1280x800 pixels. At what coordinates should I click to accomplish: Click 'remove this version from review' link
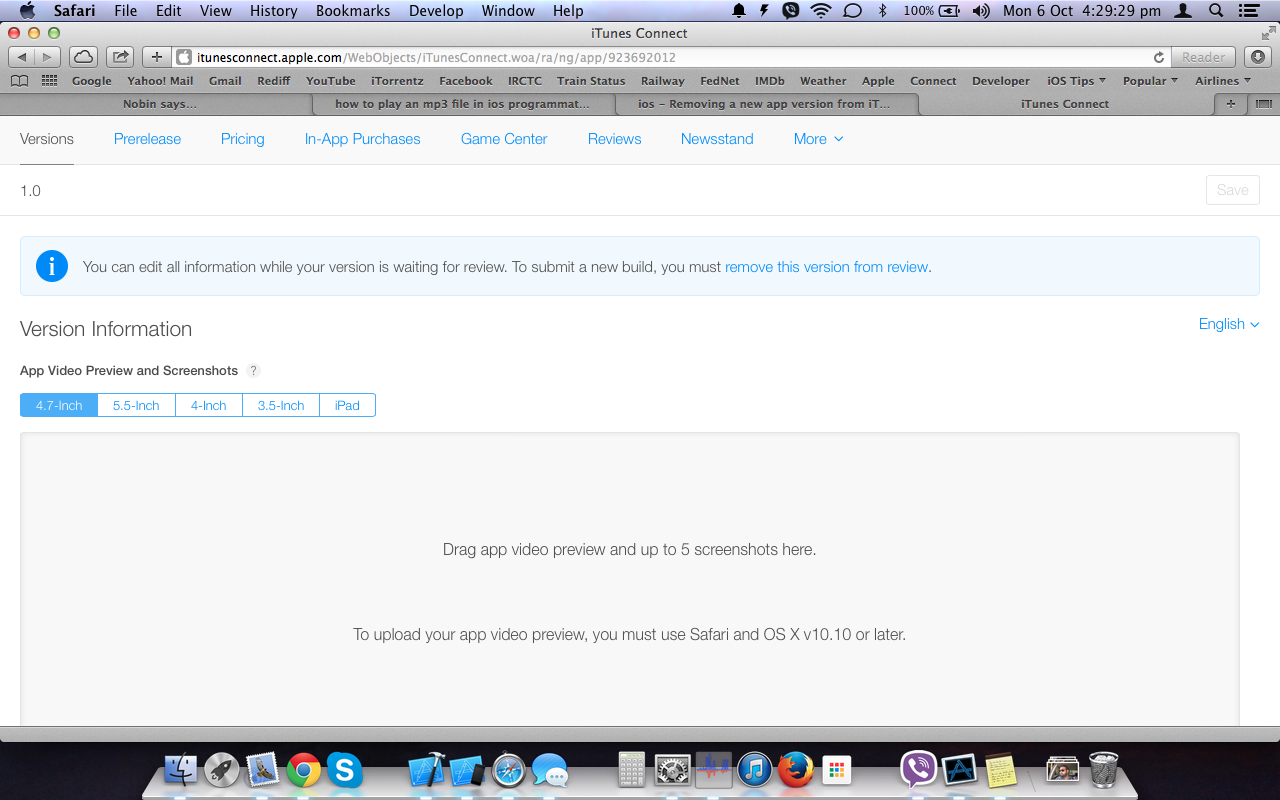(x=827, y=267)
